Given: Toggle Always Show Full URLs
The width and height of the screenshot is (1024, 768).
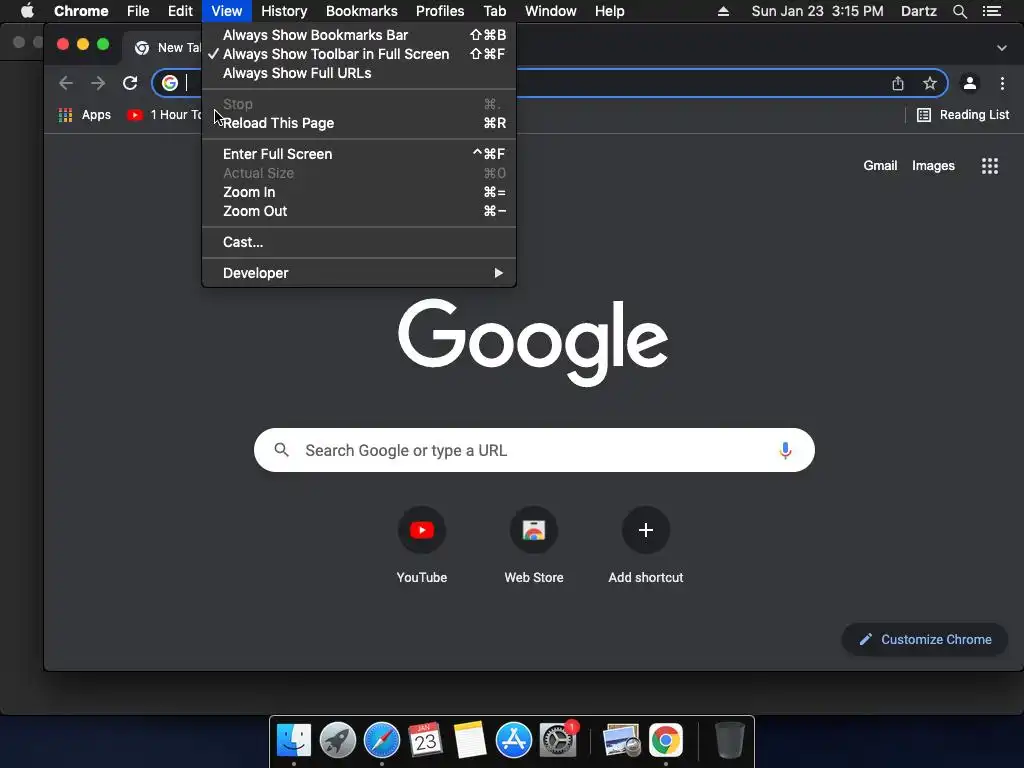Looking at the screenshot, I should pos(359,73).
